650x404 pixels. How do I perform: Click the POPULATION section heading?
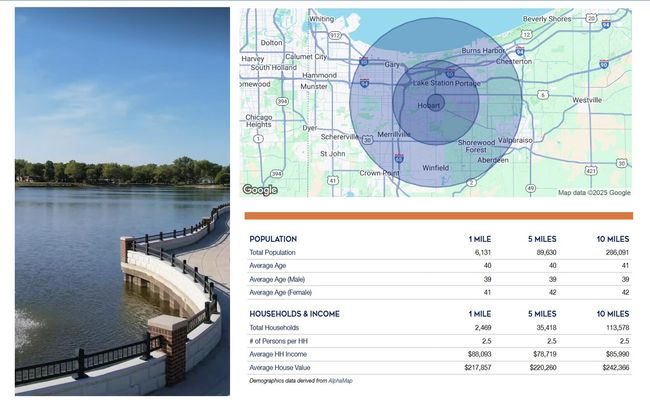[273, 239]
